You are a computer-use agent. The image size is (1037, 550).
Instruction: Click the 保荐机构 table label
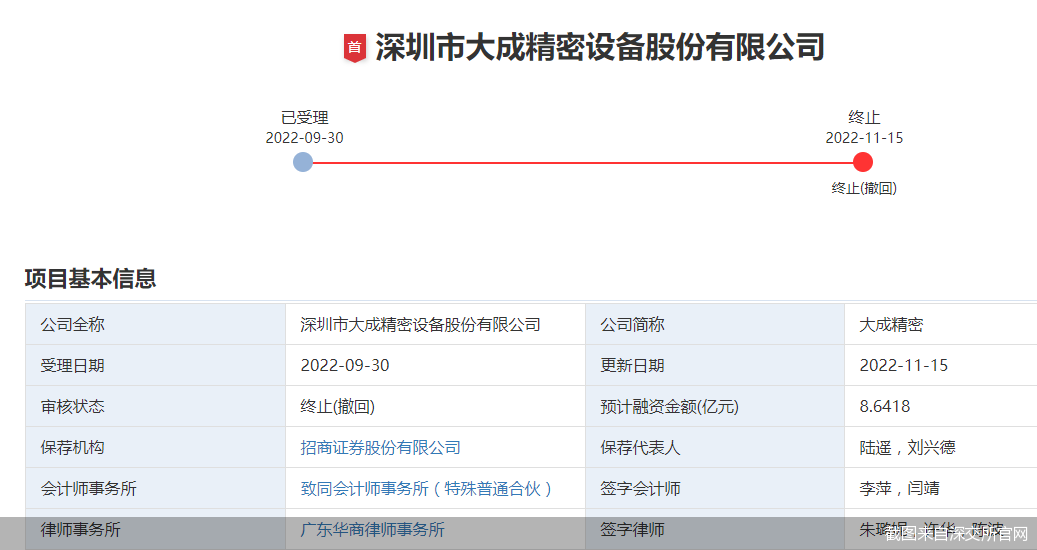pyautogui.click(x=72, y=448)
